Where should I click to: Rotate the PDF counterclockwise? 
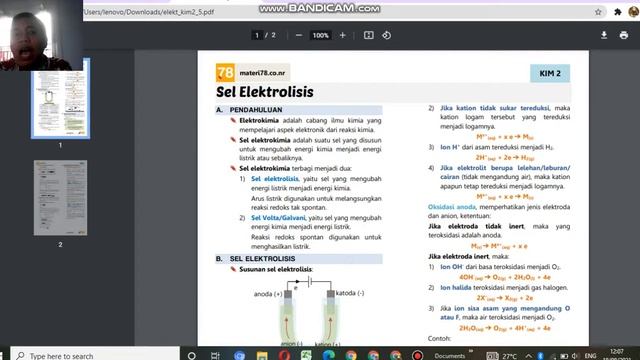(387, 36)
